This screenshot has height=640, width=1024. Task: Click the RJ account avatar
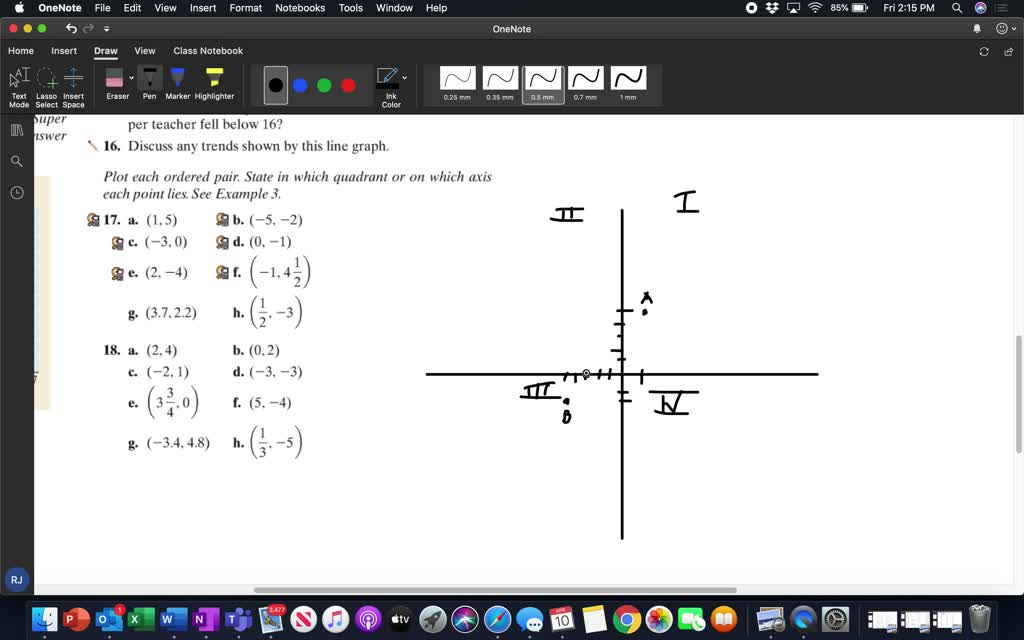click(15, 579)
